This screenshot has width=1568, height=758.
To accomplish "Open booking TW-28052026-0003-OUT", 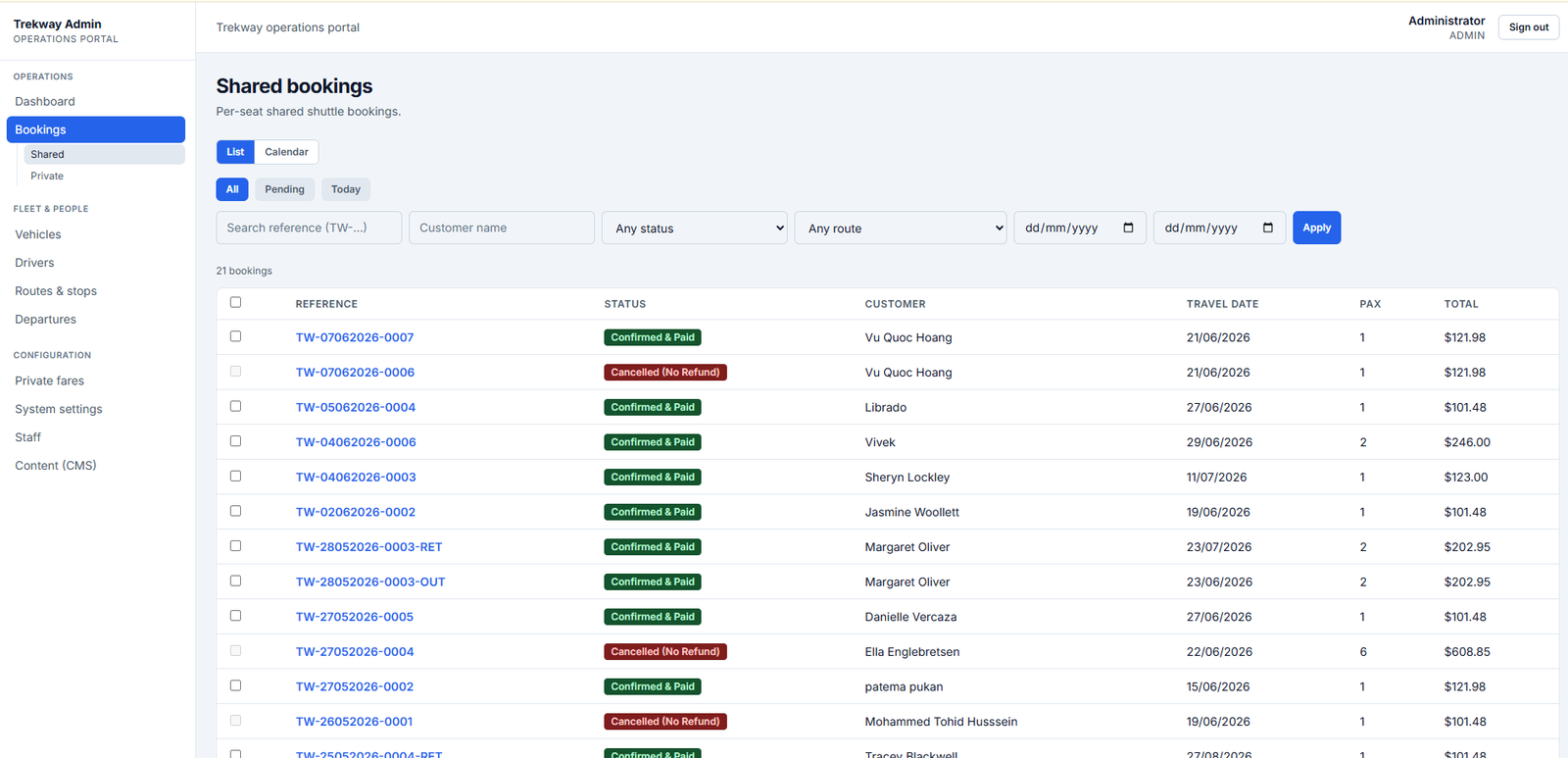I will pos(370,582).
